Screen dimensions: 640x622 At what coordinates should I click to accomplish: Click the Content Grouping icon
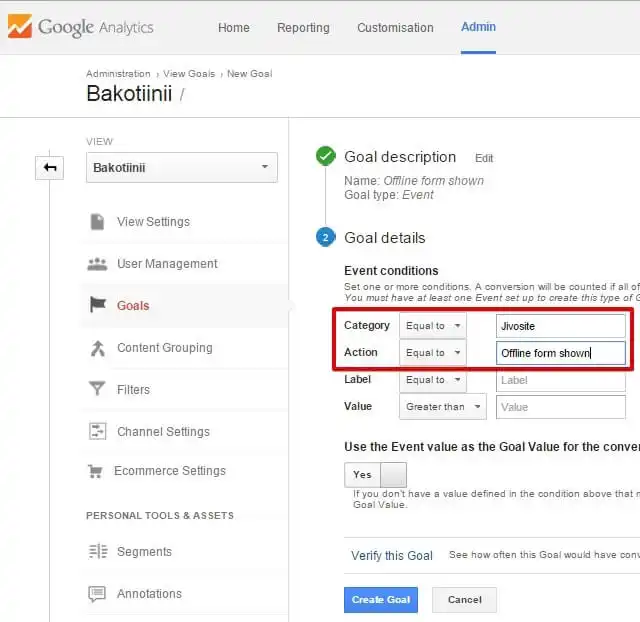point(98,348)
